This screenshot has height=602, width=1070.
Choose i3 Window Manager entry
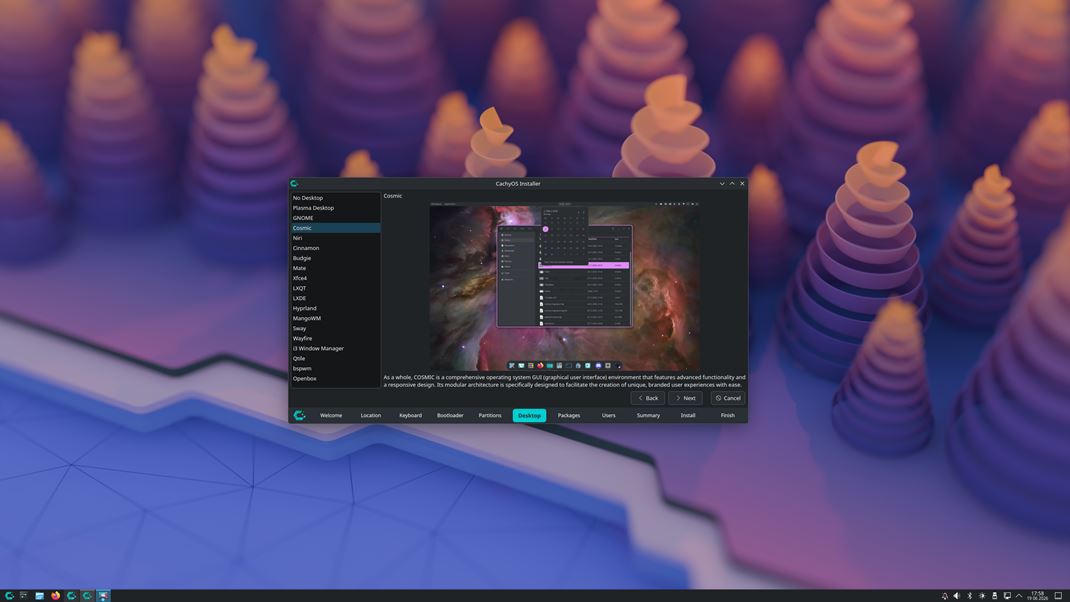pos(336,348)
